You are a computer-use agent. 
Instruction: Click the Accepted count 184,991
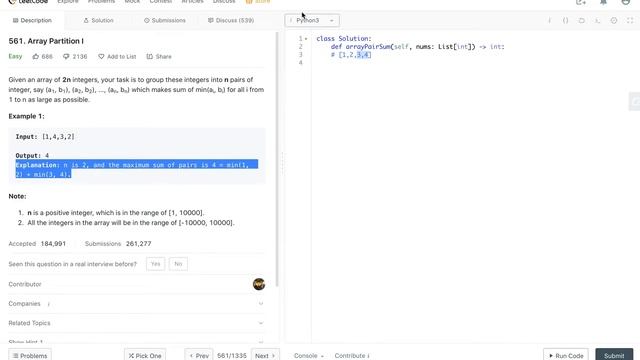tap(53, 244)
